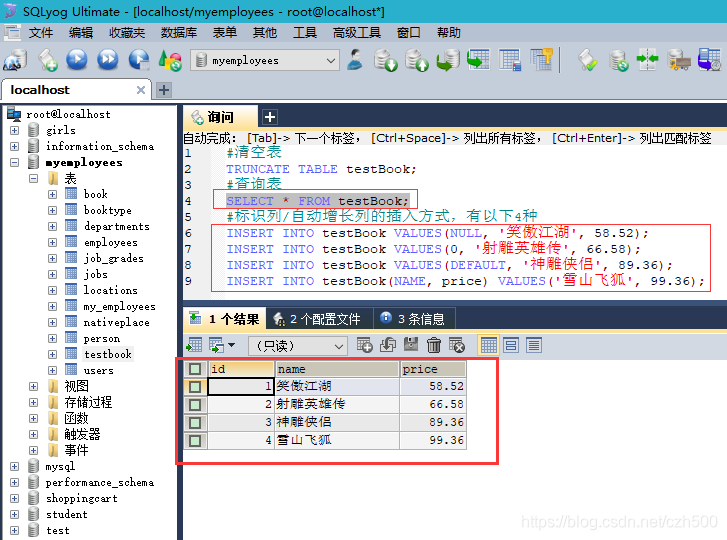This screenshot has width=727, height=540.
Task: Click the refresh object browser icon
Action: click(170, 60)
